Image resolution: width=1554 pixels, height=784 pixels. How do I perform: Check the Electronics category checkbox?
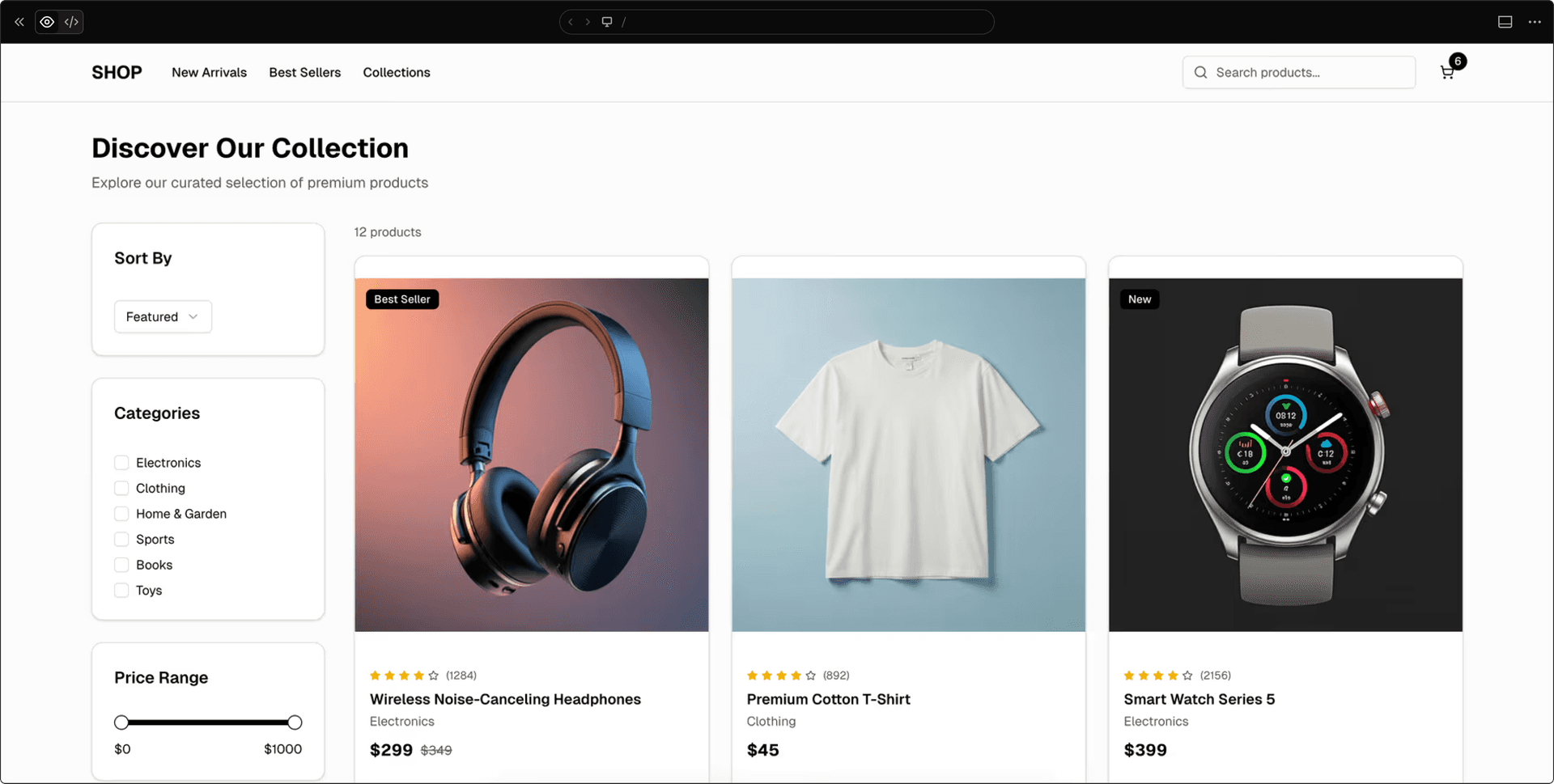(121, 463)
